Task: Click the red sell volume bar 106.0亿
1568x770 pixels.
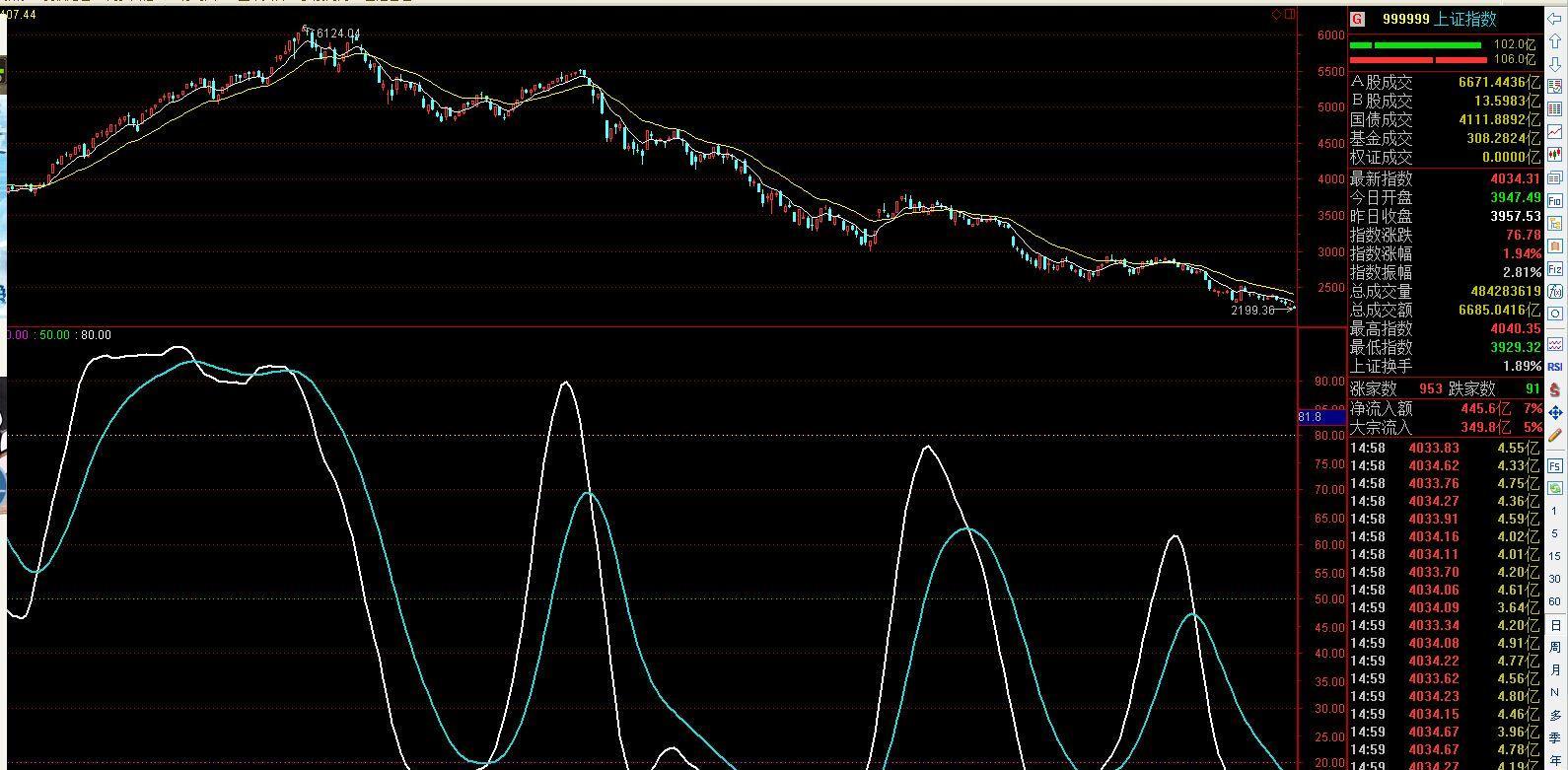Action: tap(1419, 60)
